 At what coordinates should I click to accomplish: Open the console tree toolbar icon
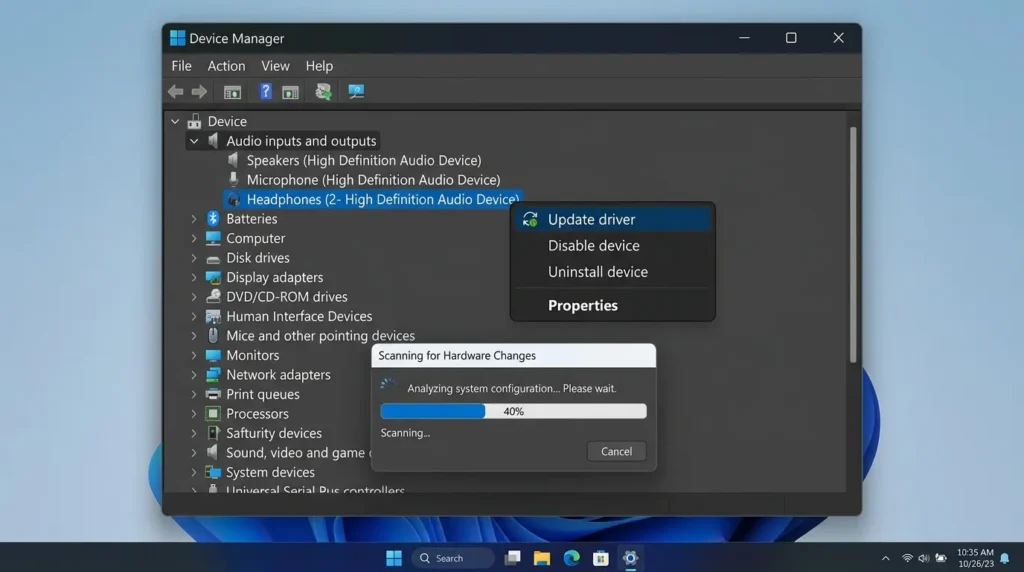[x=232, y=92]
